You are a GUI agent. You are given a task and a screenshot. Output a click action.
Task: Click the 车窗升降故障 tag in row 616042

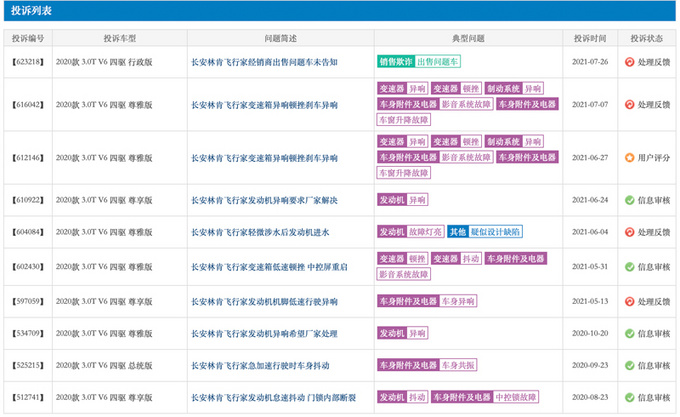point(404,120)
